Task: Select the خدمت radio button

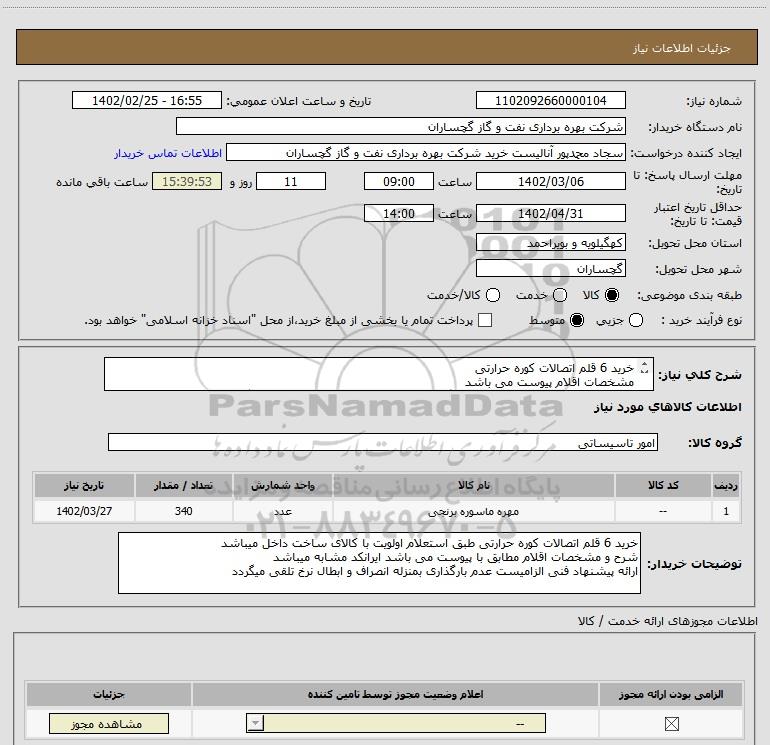Action: click(x=560, y=295)
